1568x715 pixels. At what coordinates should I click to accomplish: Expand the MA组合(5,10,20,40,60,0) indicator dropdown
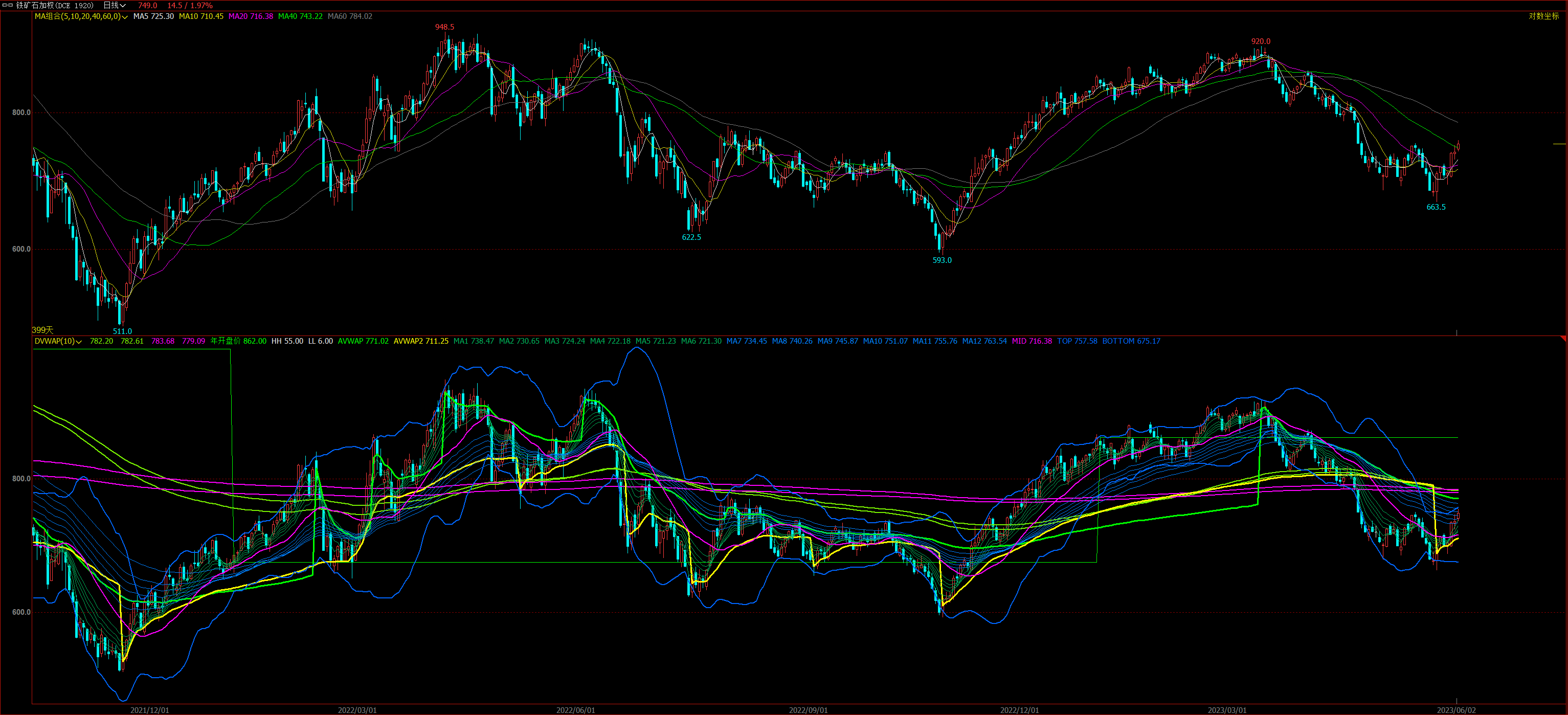(x=81, y=16)
